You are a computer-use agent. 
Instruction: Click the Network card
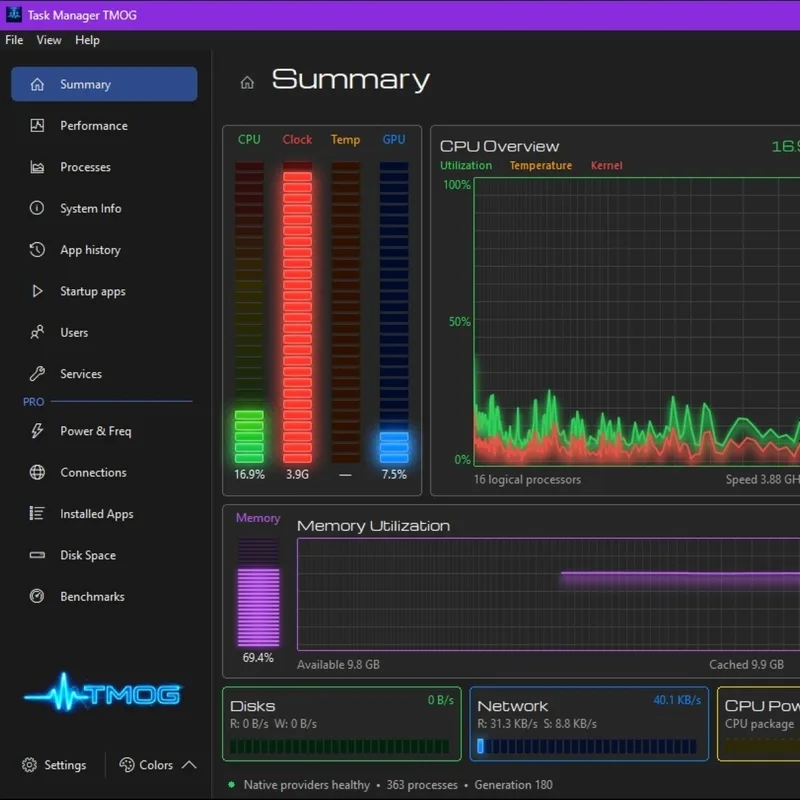pyautogui.click(x=589, y=723)
